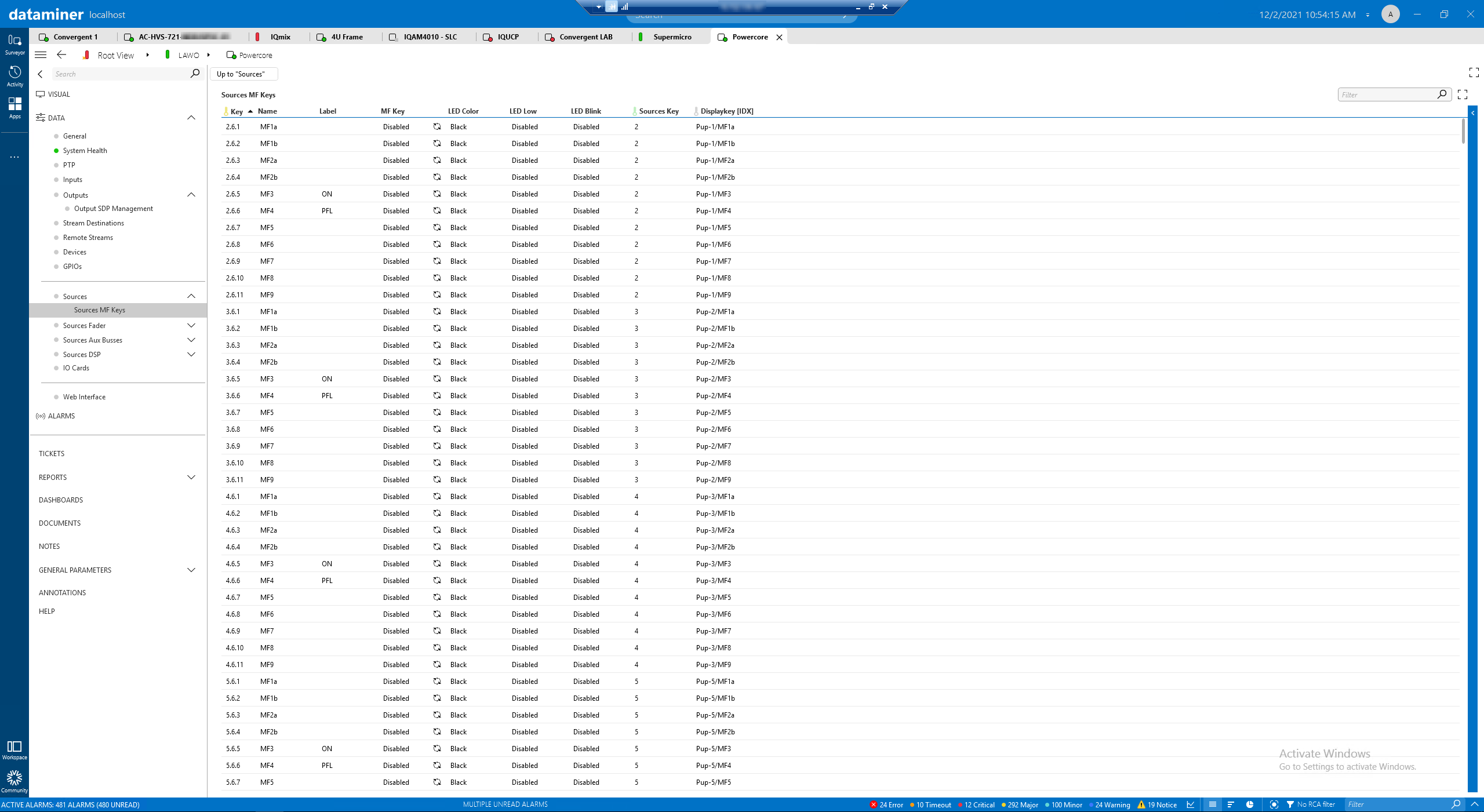This screenshot has height=812, width=1484.
Task: Click the refresh icon in row 2.6.1
Action: tap(437, 126)
